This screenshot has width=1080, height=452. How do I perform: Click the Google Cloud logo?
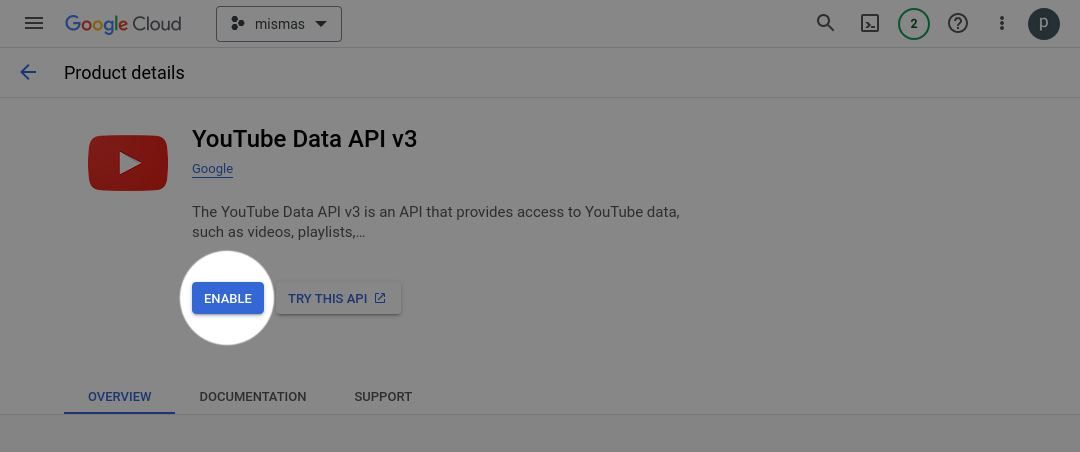[x=123, y=24]
